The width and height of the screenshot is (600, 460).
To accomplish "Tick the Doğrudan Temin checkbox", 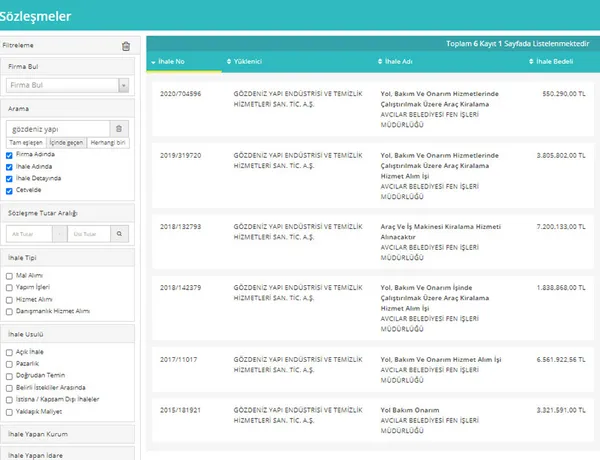I will 9,376.
